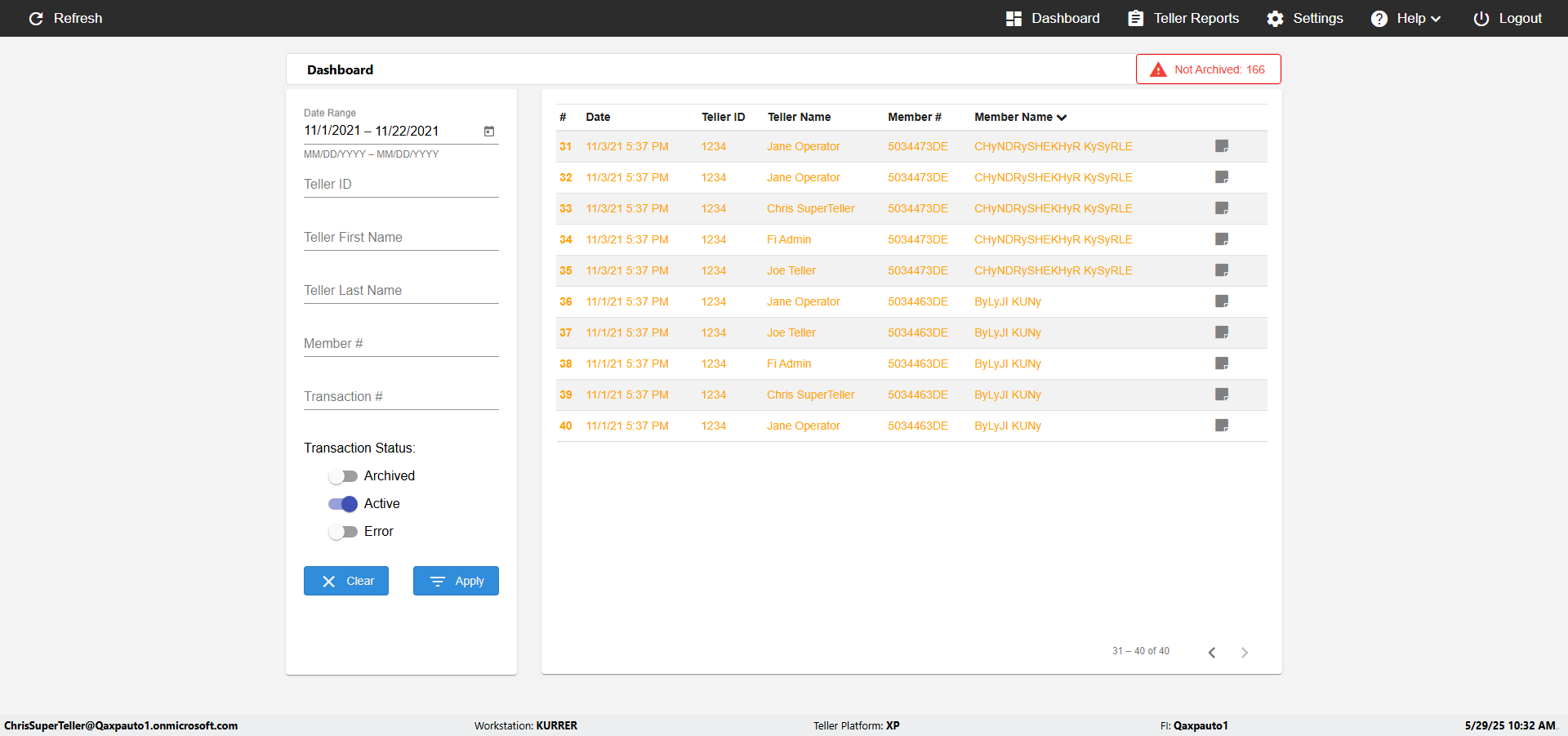Click the Date column header
Image resolution: width=1568 pixels, height=736 pixels.
tap(598, 117)
